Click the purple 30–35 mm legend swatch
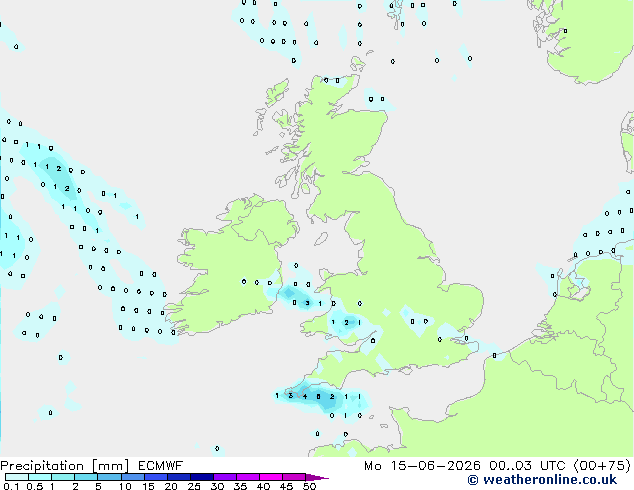Screen dimensions: 634x490 pyautogui.click(x=224, y=477)
